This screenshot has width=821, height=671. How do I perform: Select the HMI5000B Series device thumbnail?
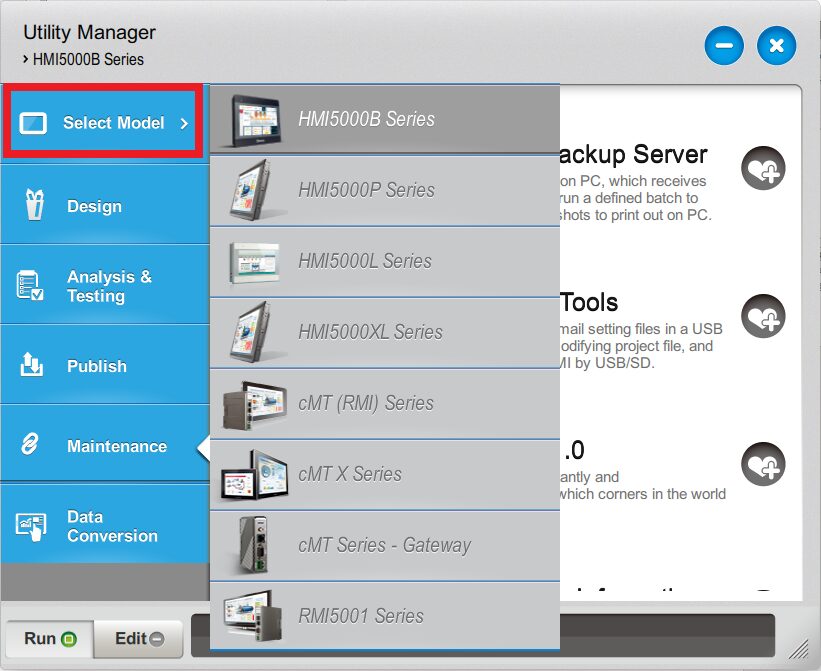(x=257, y=120)
